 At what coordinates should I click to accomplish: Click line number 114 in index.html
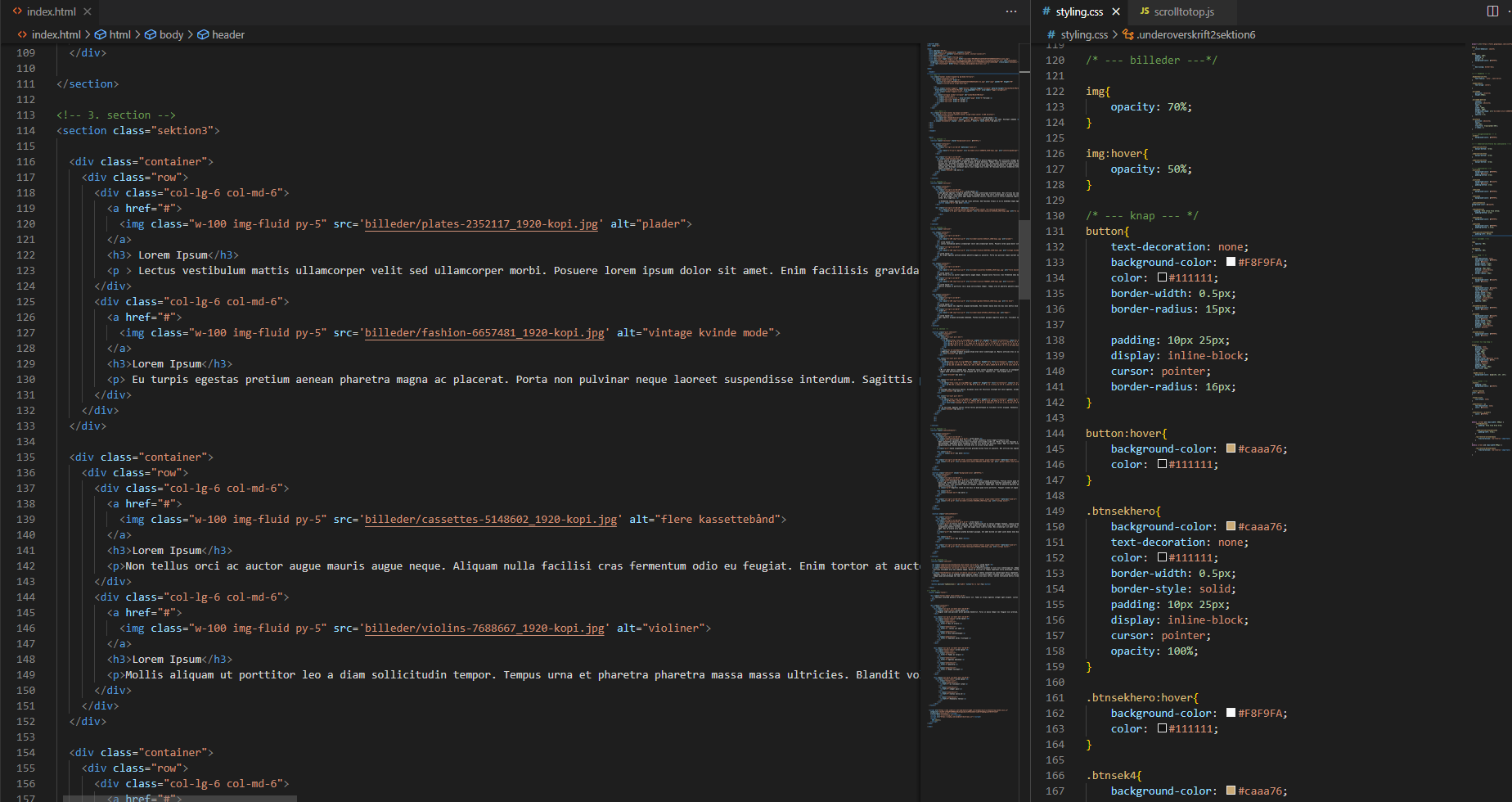click(x=25, y=131)
